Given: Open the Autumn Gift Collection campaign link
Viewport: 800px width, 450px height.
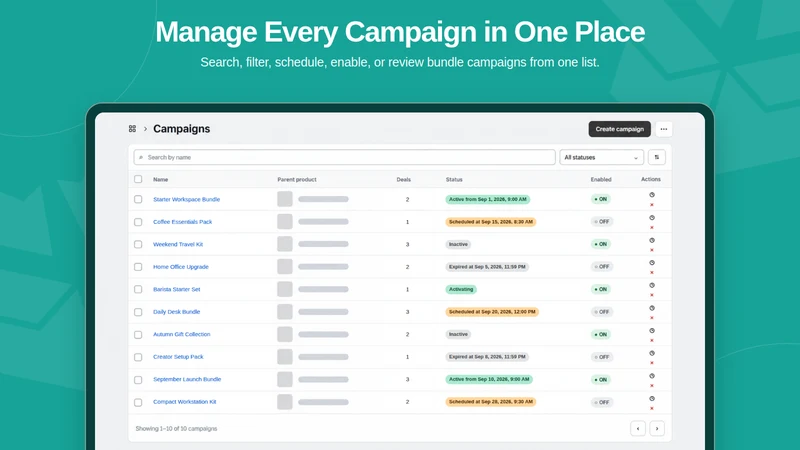Looking at the screenshot, I should pyautogui.click(x=182, y=334).
